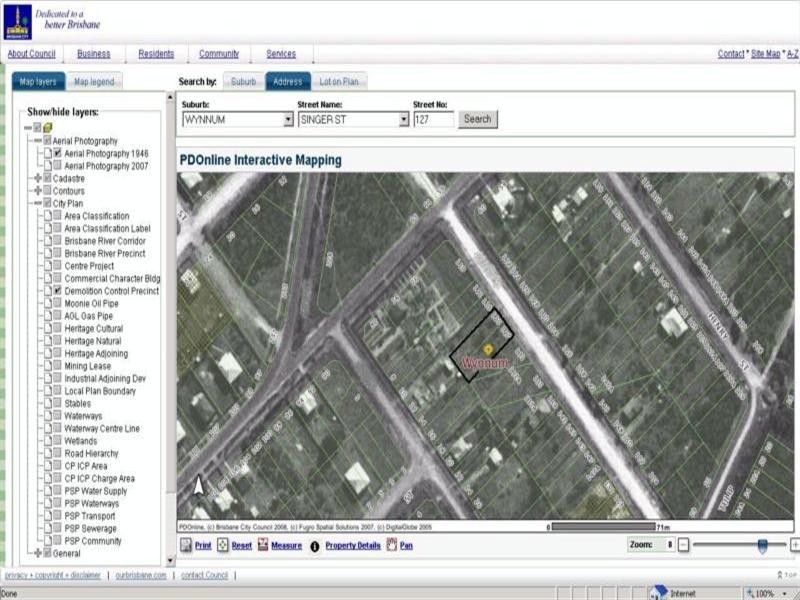Click the Wynnum location marker on map

487,348
